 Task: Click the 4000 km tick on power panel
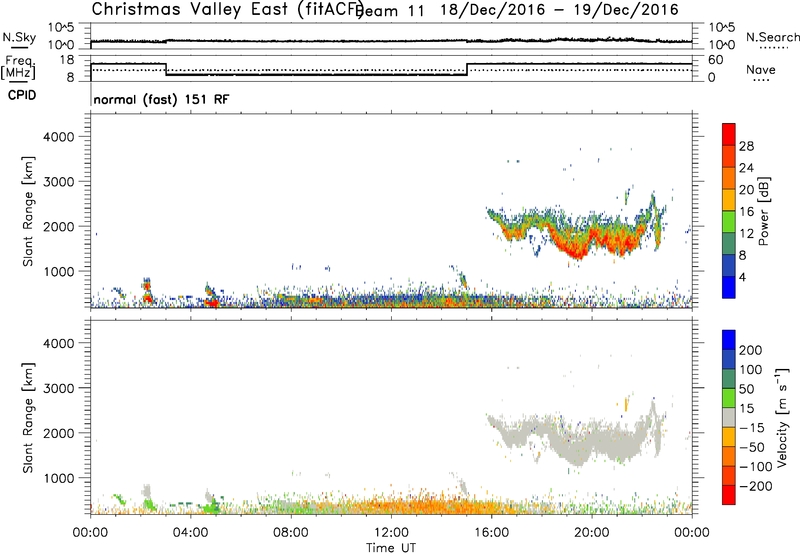tap(59, 137)
